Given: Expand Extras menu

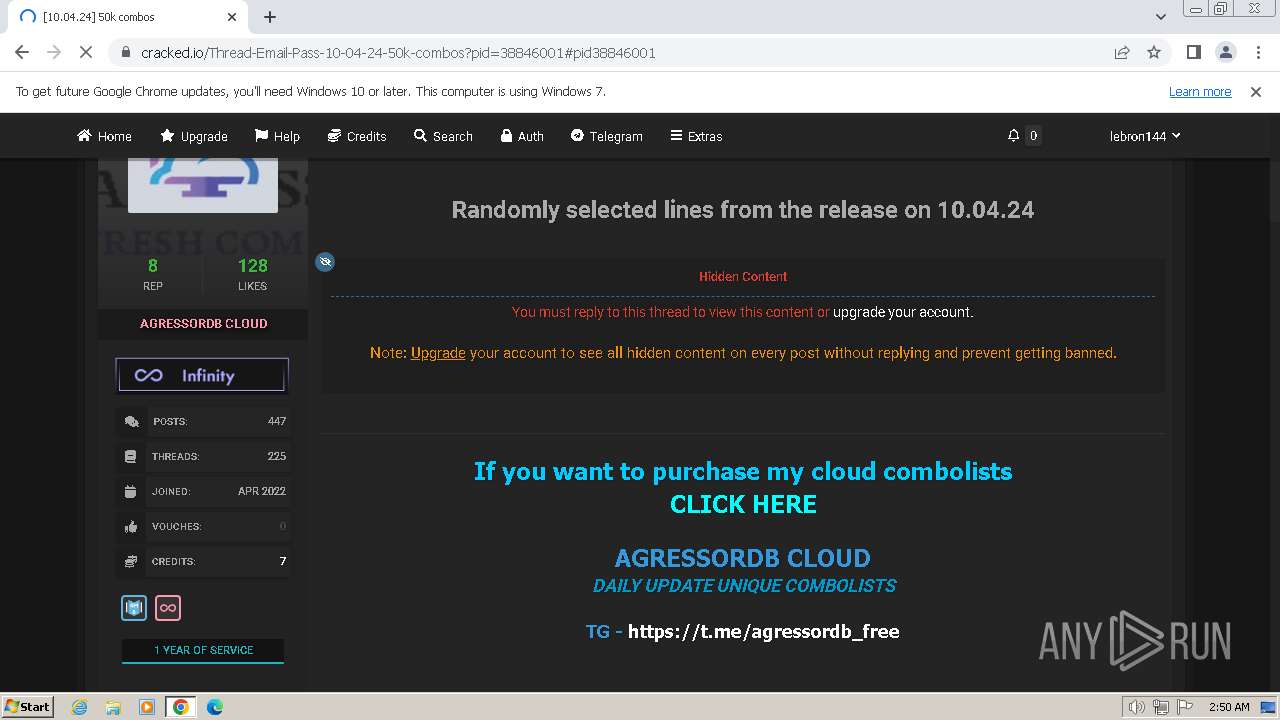Looking at the screenshot, I should tap(696, 136).
